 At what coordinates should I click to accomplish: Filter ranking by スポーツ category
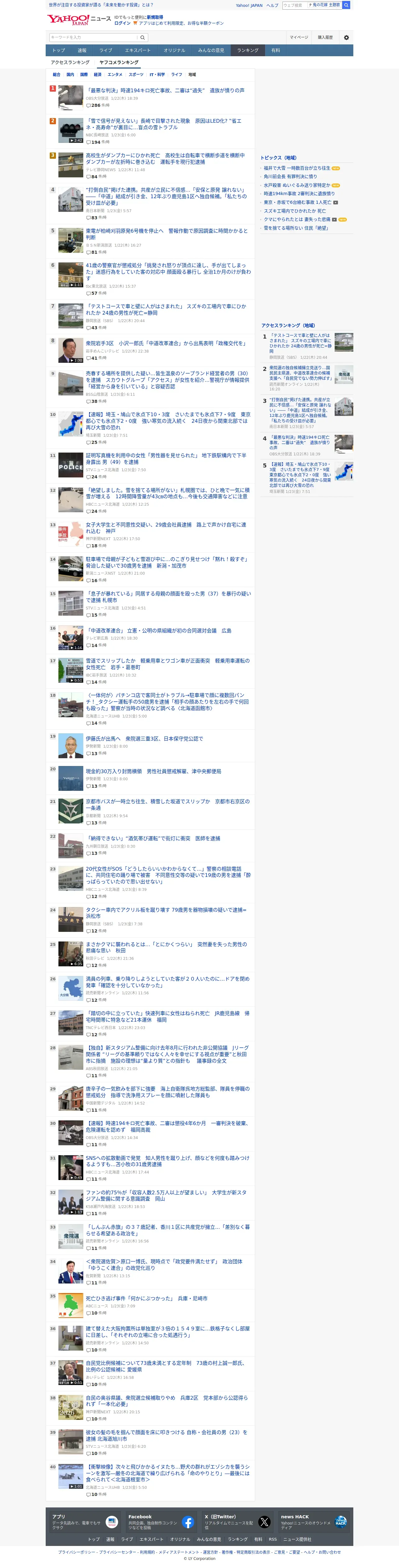tap(136, 74)
